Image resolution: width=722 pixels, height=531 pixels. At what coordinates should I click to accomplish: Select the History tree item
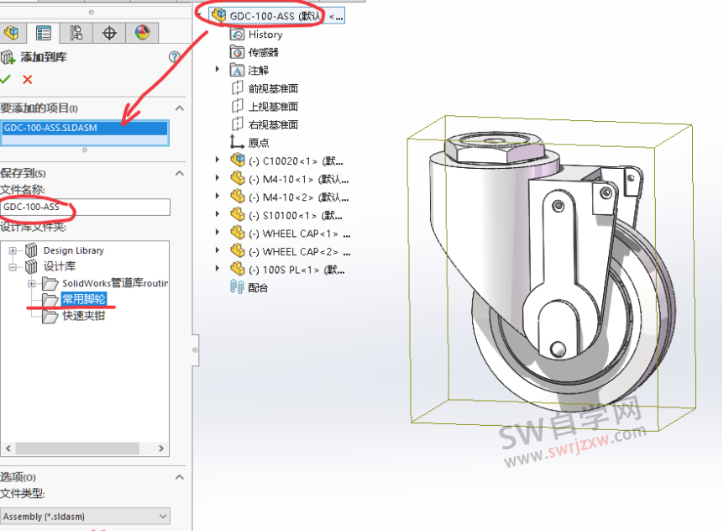(265, 35)
